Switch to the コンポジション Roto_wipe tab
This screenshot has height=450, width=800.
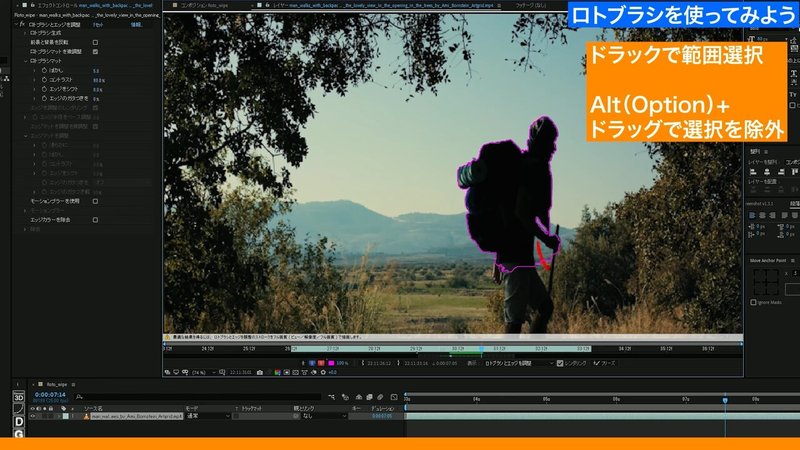coord(204,5)
